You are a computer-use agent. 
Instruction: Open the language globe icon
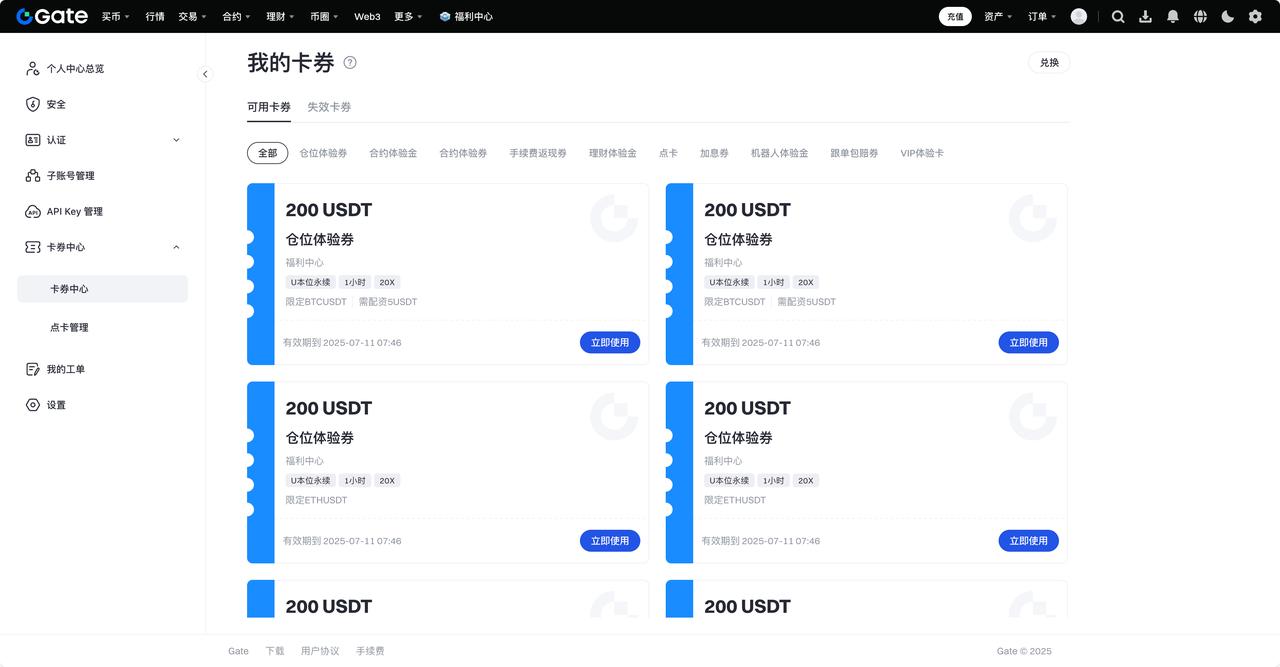point(1200,17)
